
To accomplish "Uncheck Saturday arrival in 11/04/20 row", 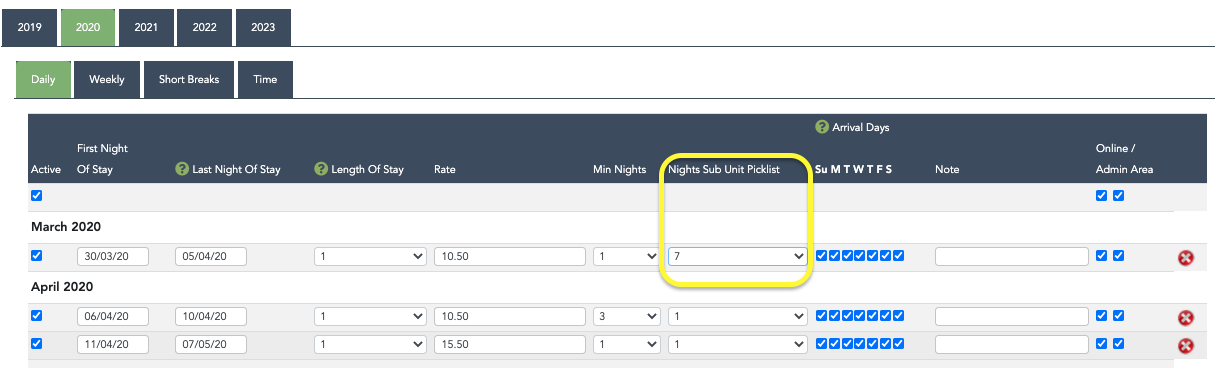I will (x=898, y=344).
